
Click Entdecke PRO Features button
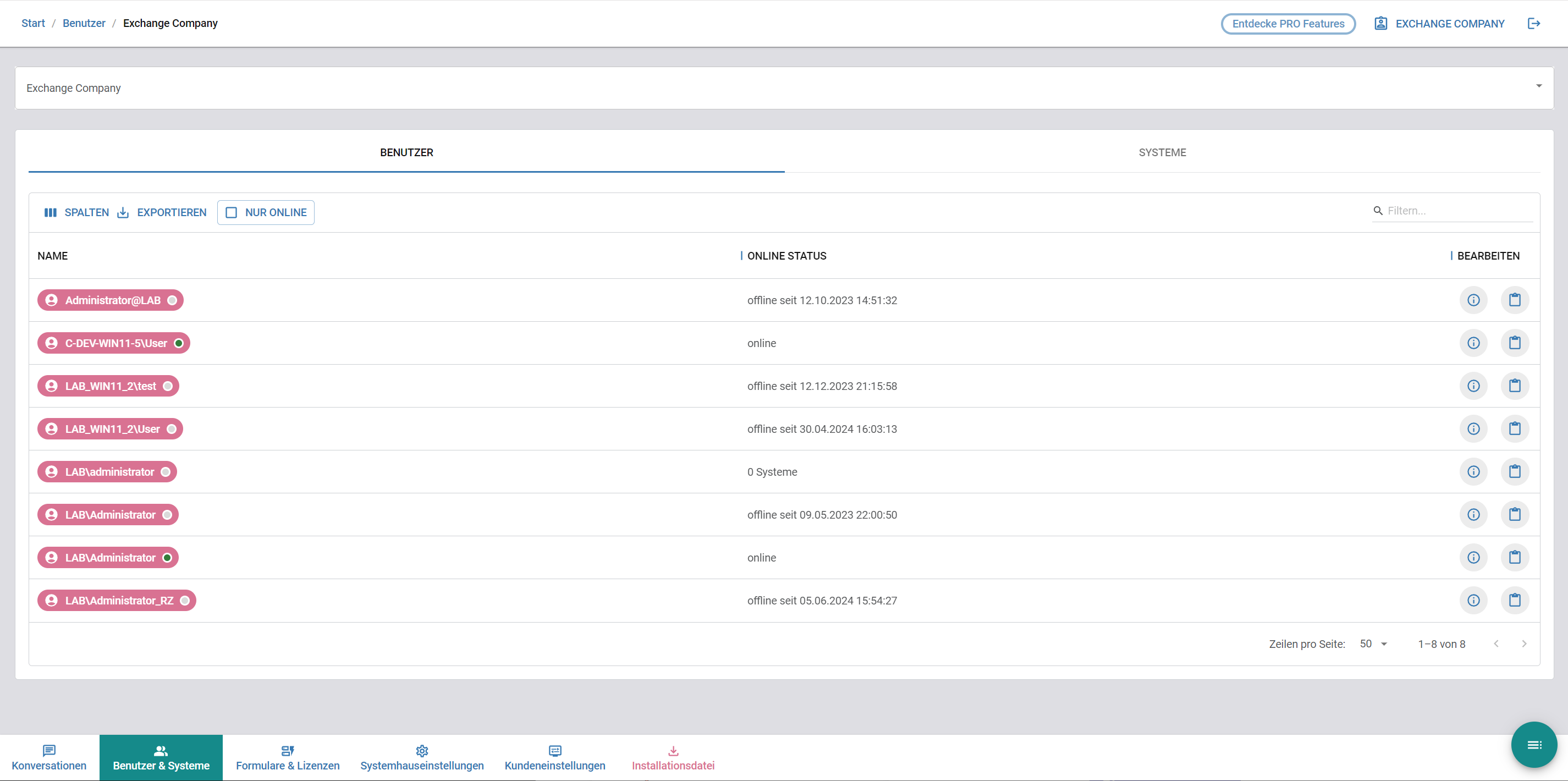click(1288, 23)
